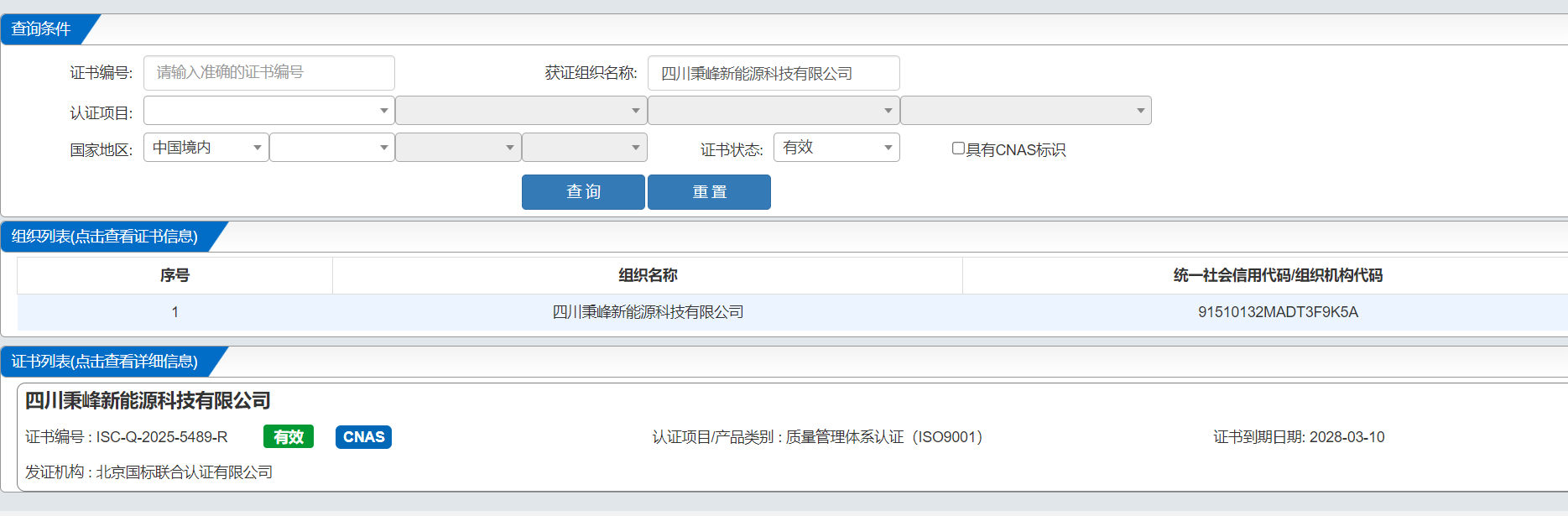Click the 获证组织名称 label

591,73
